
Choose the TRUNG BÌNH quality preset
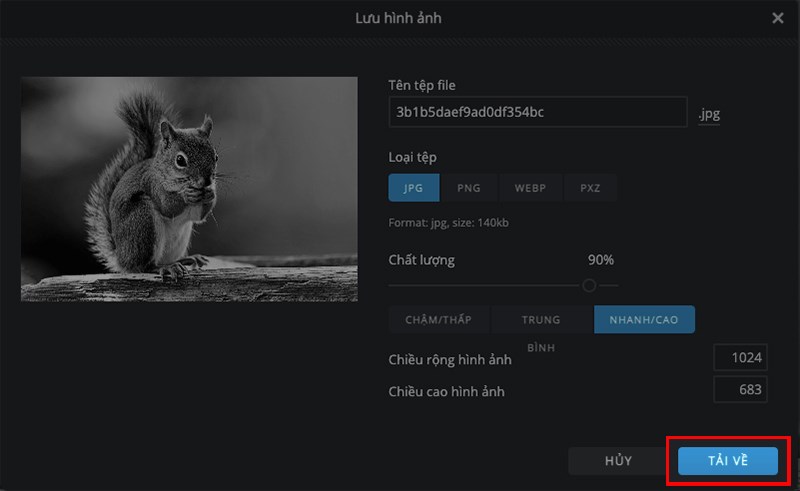pos(541,320)
